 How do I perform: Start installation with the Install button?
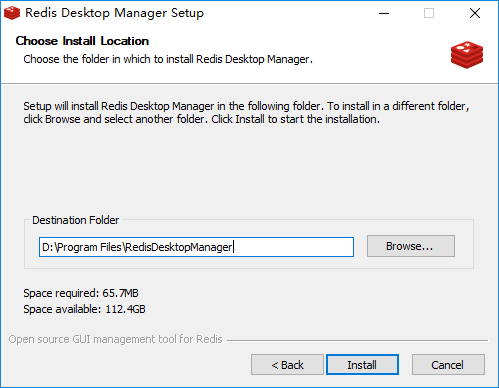tap(362, 365)
